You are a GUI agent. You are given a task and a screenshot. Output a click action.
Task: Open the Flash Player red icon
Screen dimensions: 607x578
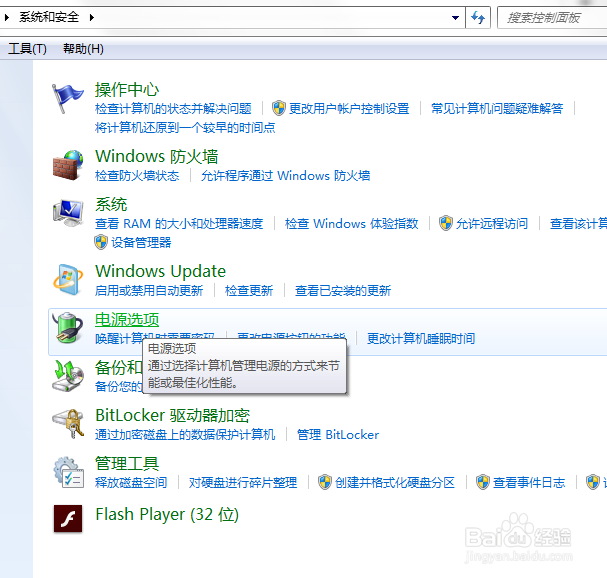68,519
